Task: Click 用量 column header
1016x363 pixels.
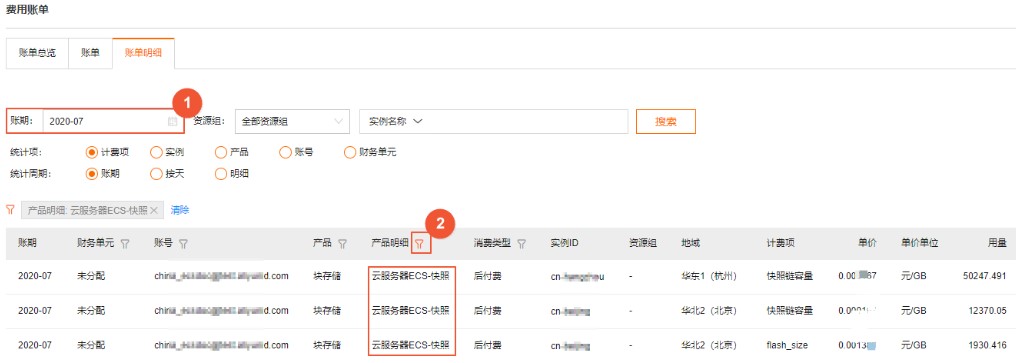Action: click(997, 244)
